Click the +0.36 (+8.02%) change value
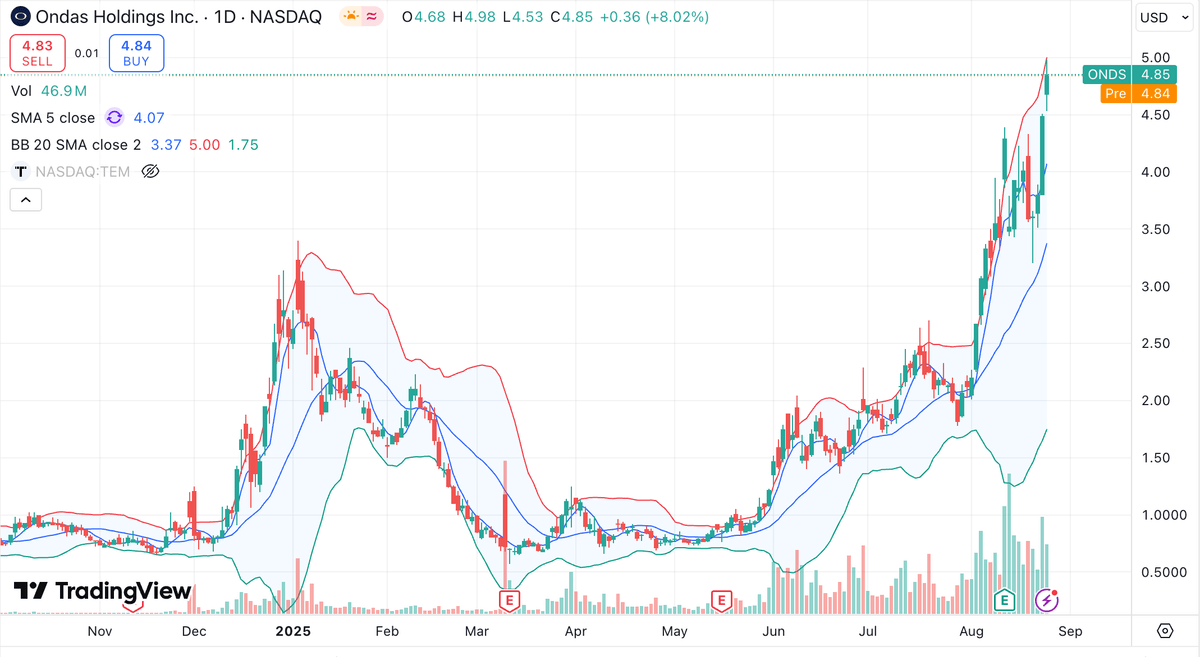 coord(653,17)
